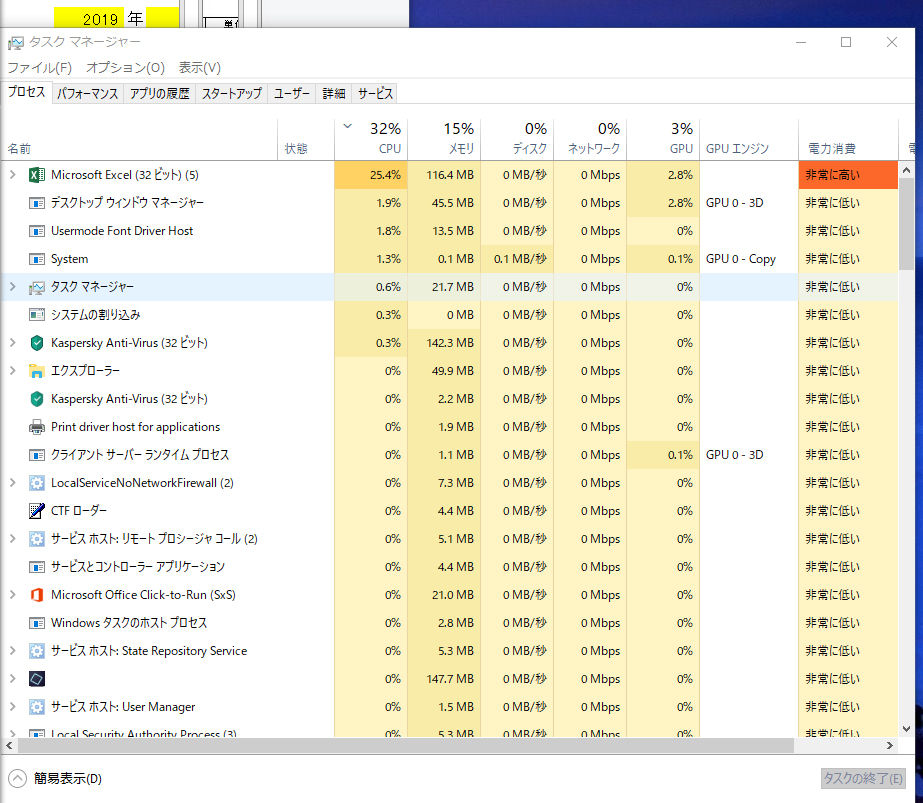
Task: Sort by the ディスク column header
Action: pyautogui.click(x=517, y=139)
